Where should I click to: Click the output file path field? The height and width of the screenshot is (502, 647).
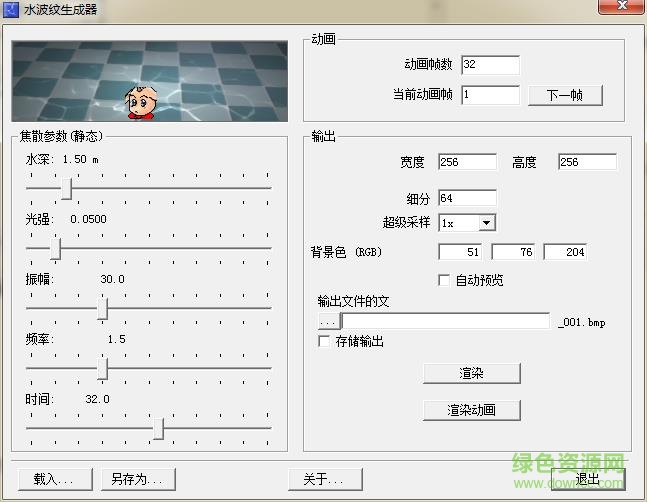coord(446,321)
